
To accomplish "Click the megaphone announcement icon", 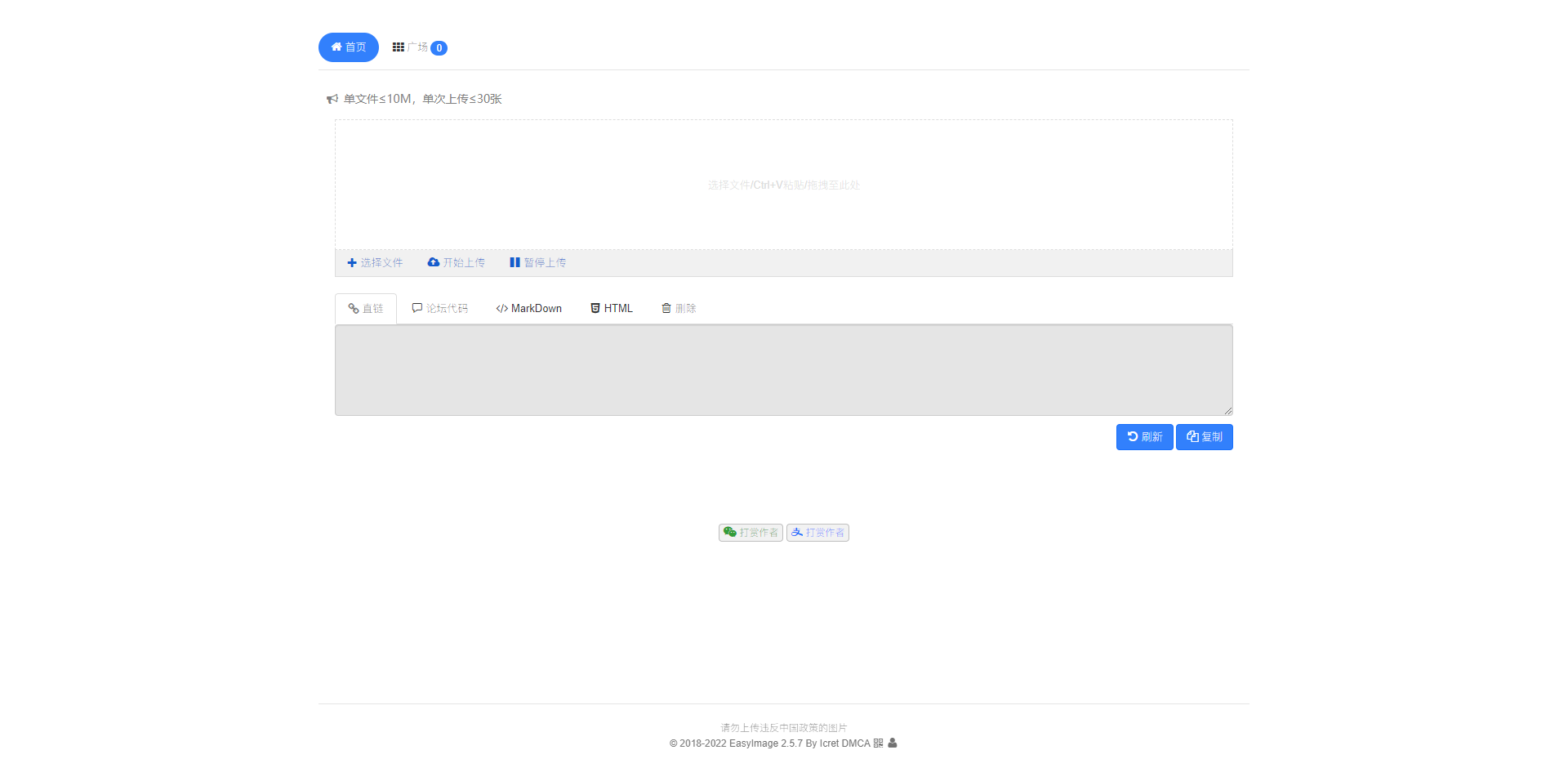I will click(332, 99).
